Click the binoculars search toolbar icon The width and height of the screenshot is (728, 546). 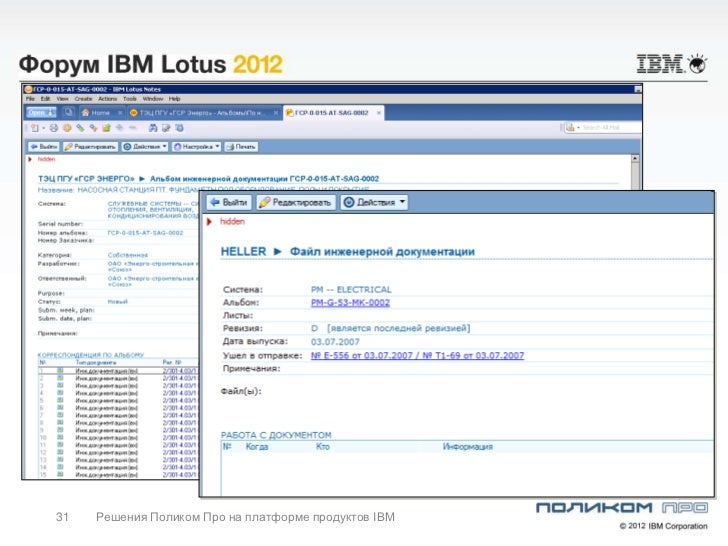click(x=153, y=128)
